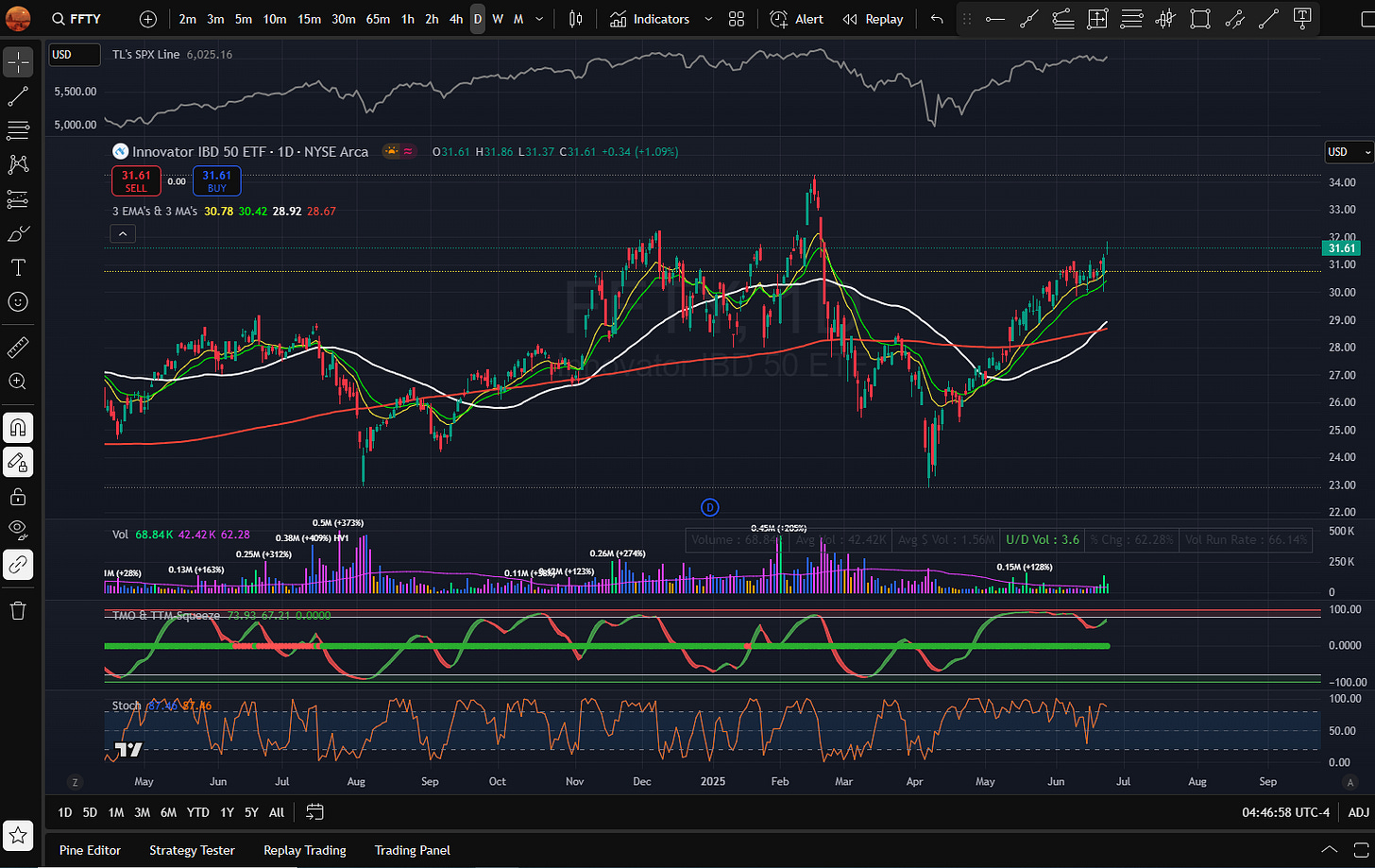
Task: Select the callout text tool in favorites toolbar
Action: [x=1303, y=19]
